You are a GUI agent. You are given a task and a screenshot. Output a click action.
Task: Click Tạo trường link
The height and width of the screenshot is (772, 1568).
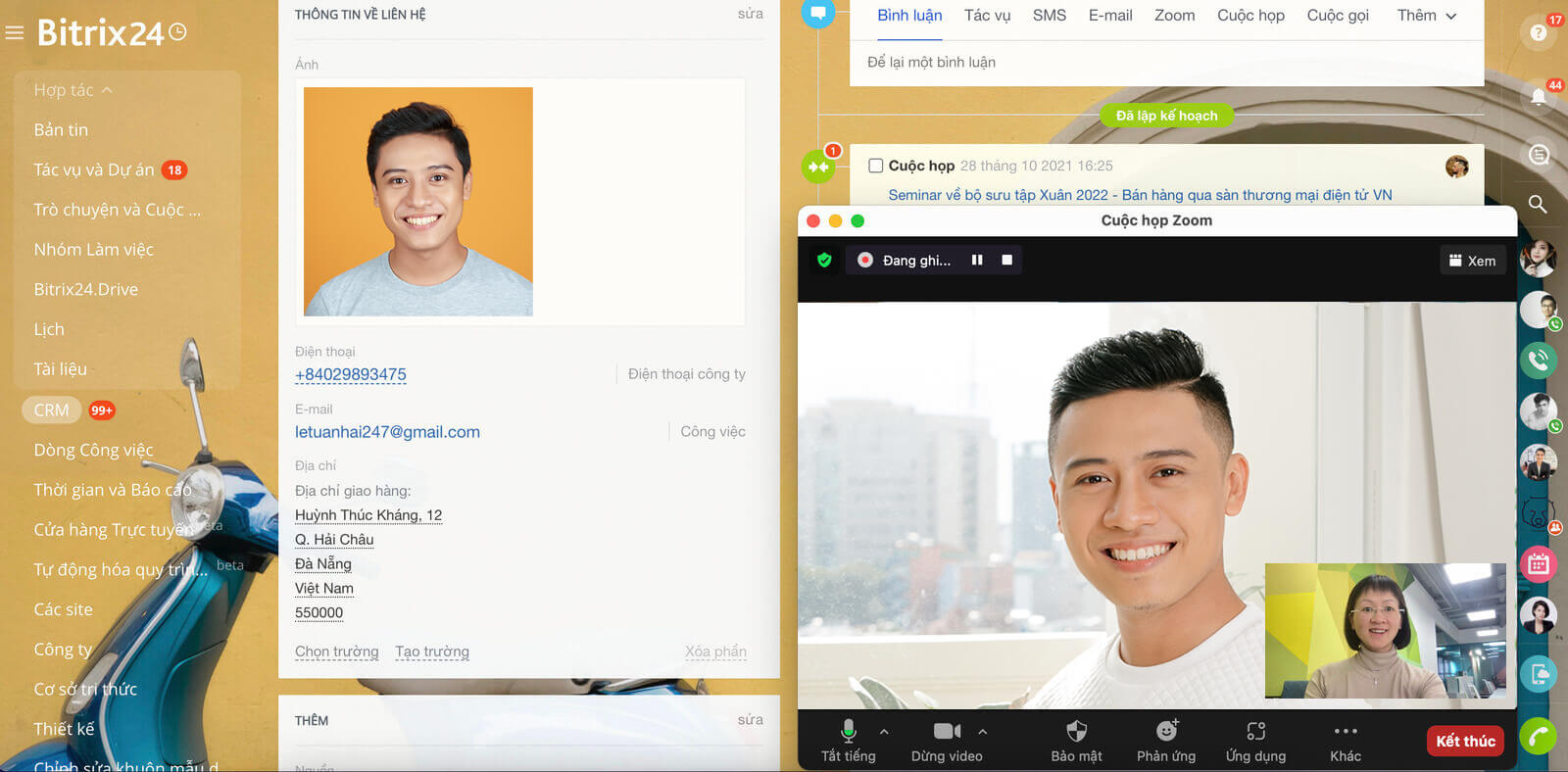[432, 651]
